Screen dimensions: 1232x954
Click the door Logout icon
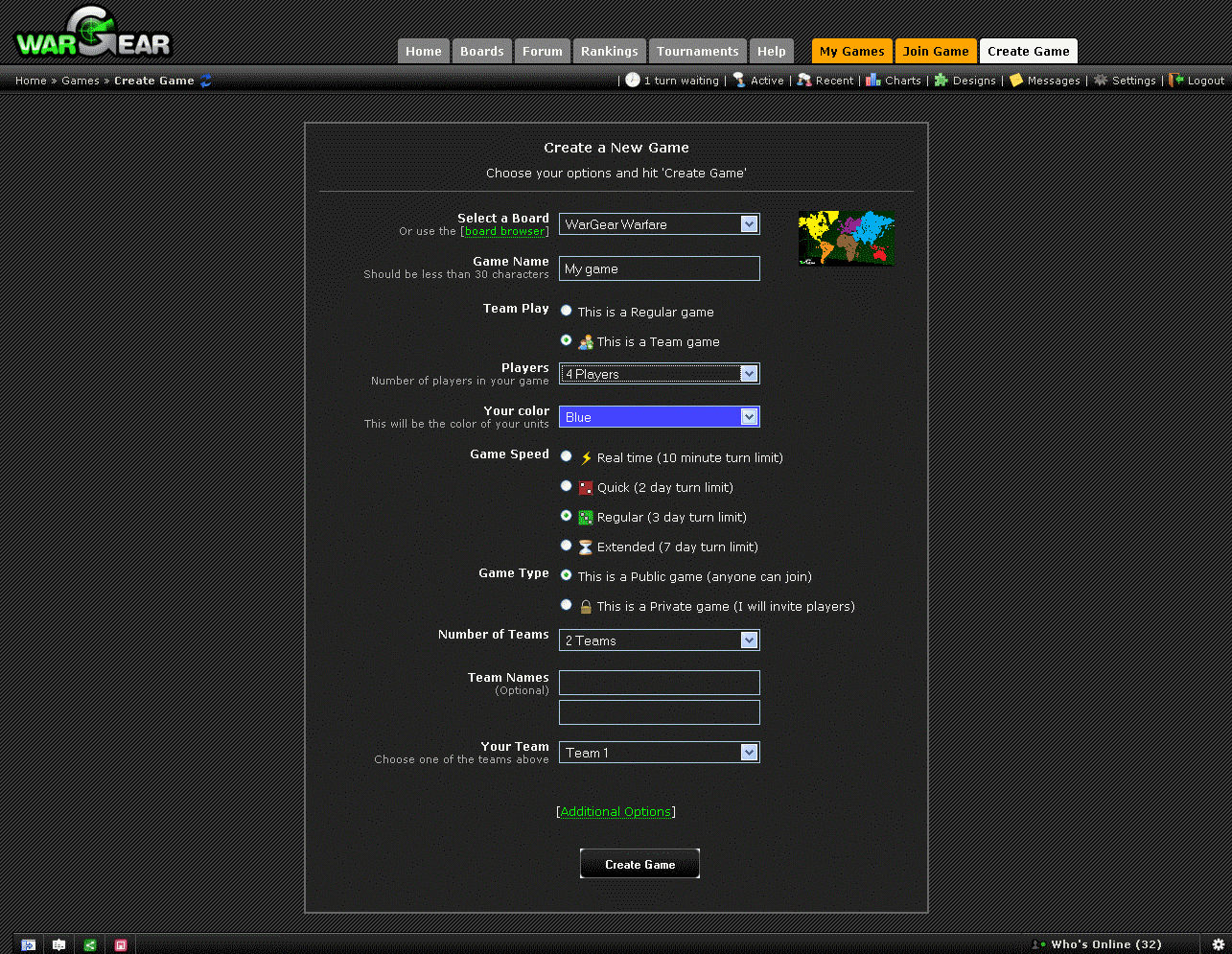[x=1176, y=81]
